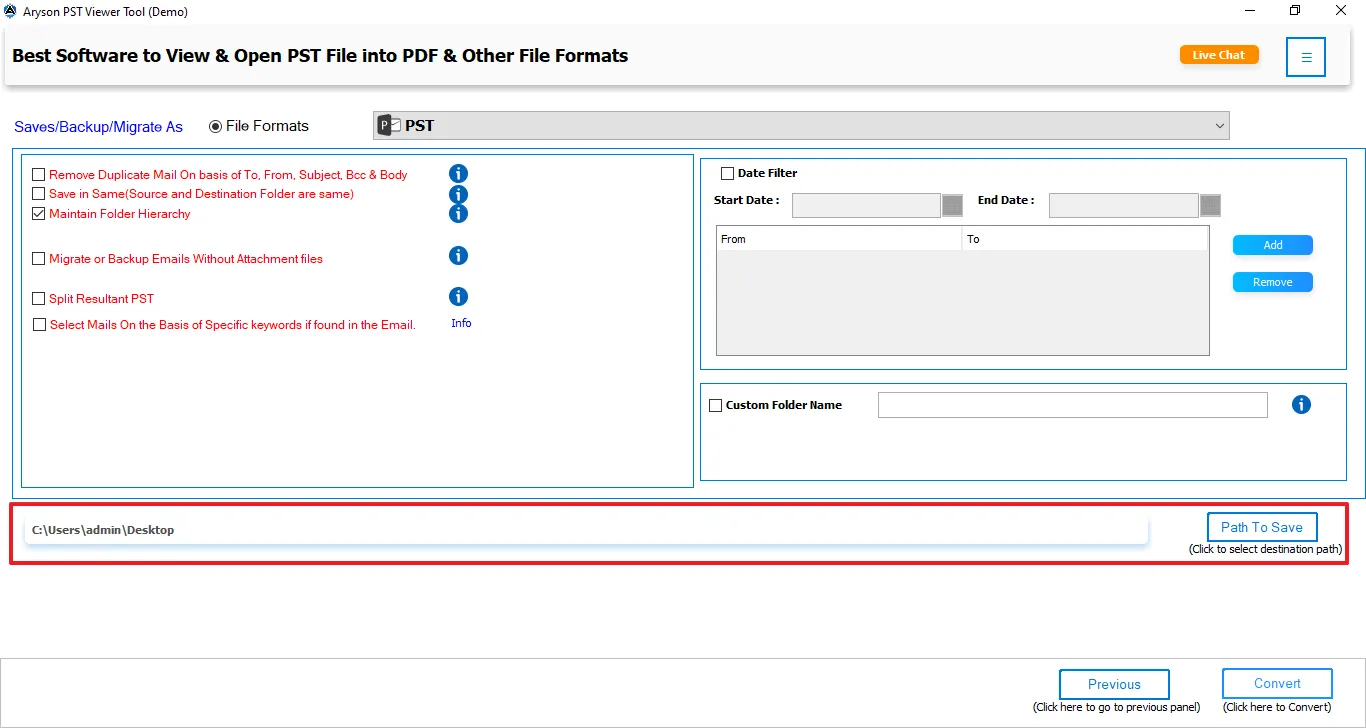Viewport: 1366px width, 728px height.
Task: Open the hamburger menu icon
Action: tap(1306, 57)
